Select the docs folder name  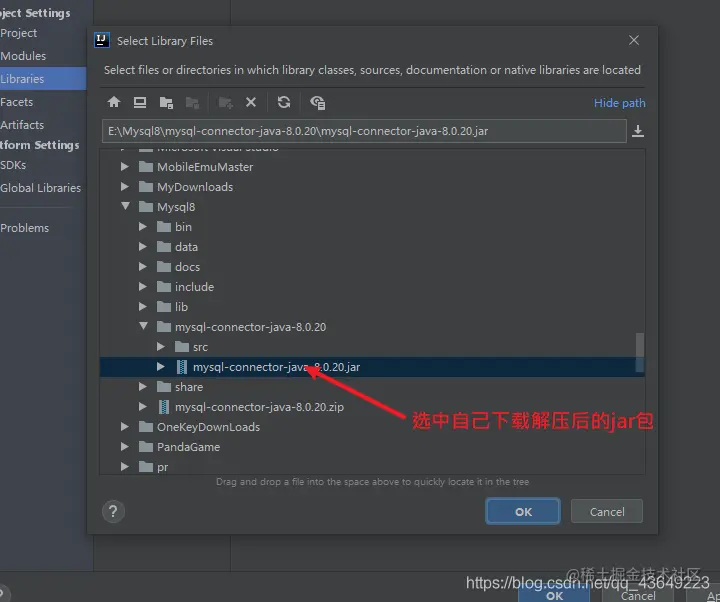tap(187, 267)
